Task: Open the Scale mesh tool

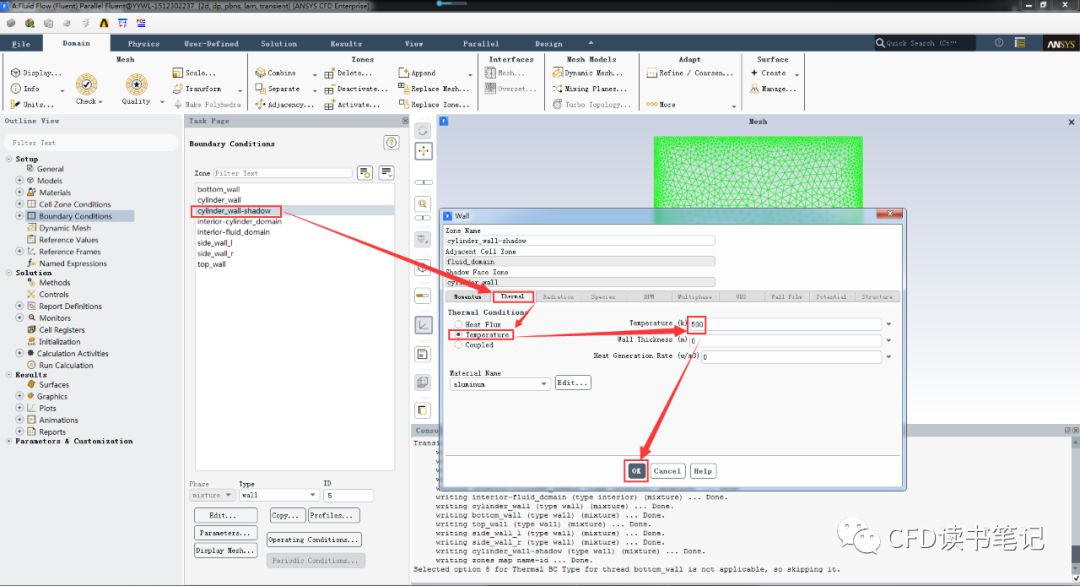Action: click(x=194, y=72)
